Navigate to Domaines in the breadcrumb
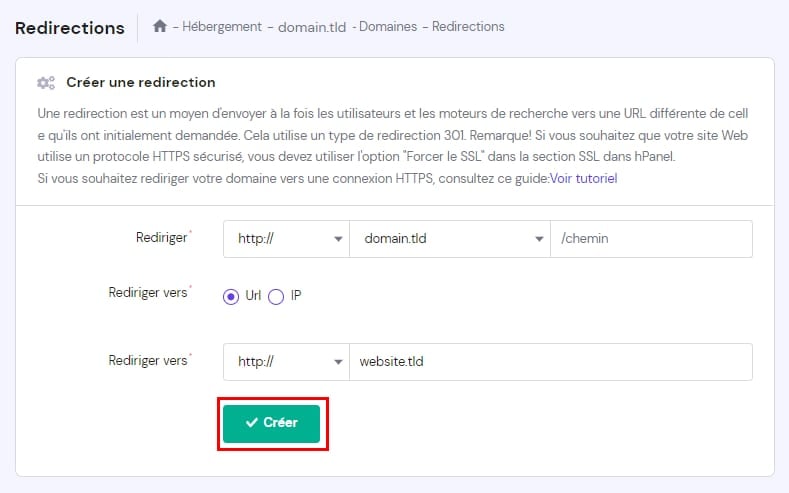Viewport: 789px width, 493px height. pos(389,27)
